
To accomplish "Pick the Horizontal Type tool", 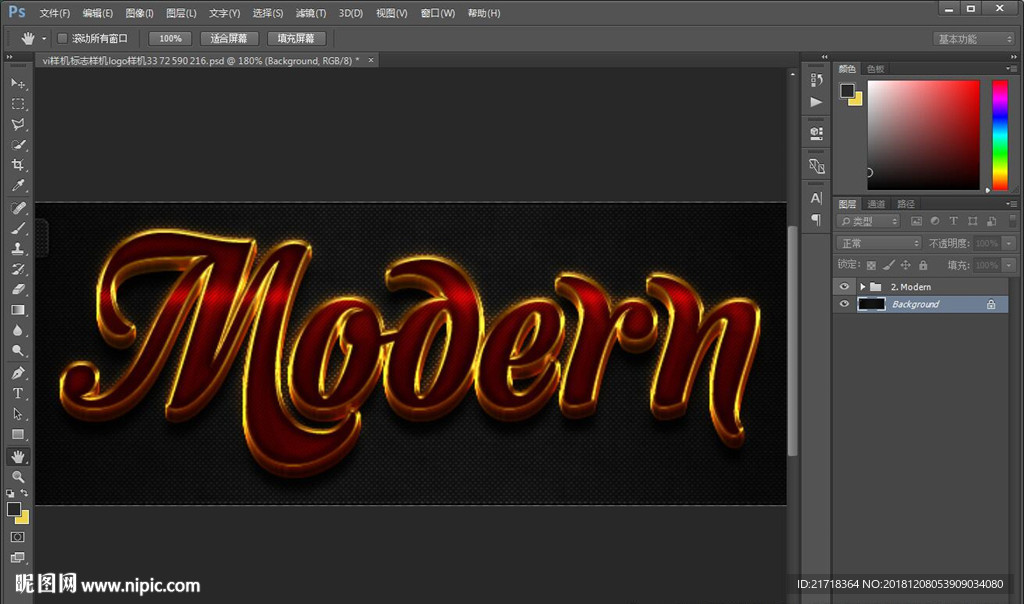I will [18, 393].
